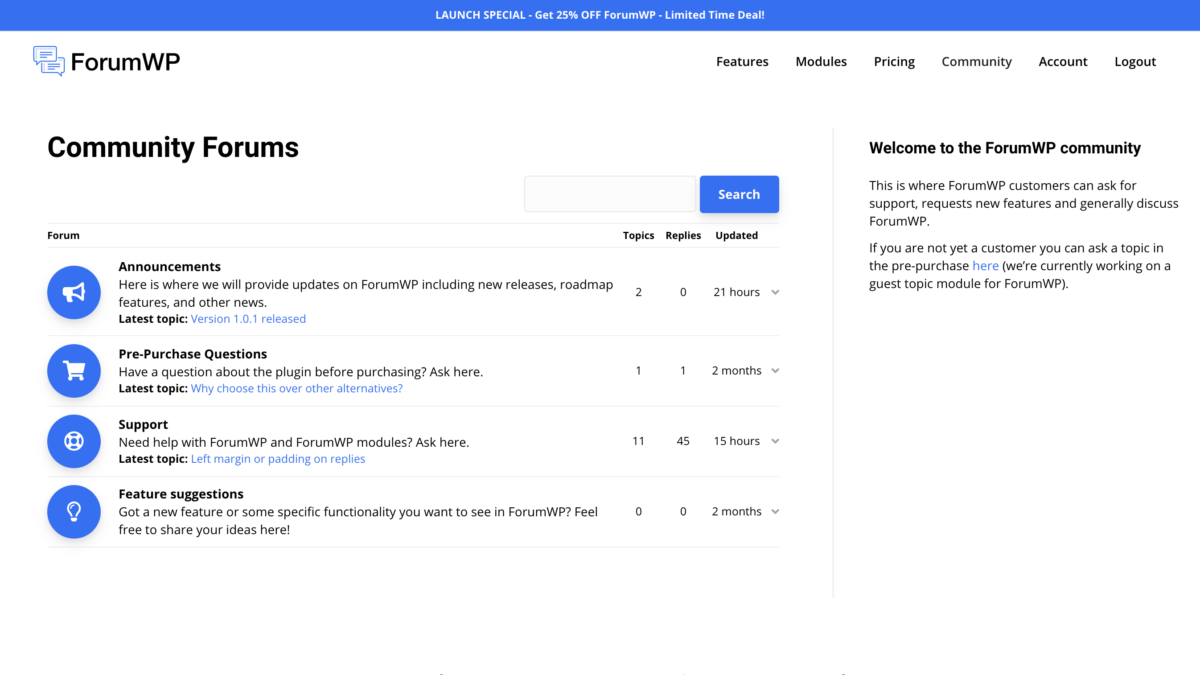The image size is (1200, 675).
Task: Open the Features menu item
Action: pyautogui.click(x=742, y=61)
